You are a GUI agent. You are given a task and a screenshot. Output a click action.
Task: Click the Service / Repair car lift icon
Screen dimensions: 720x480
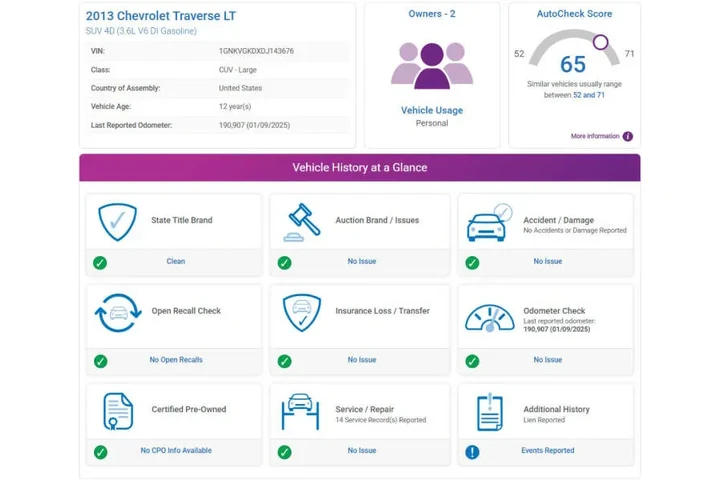(x=302, y=411)
